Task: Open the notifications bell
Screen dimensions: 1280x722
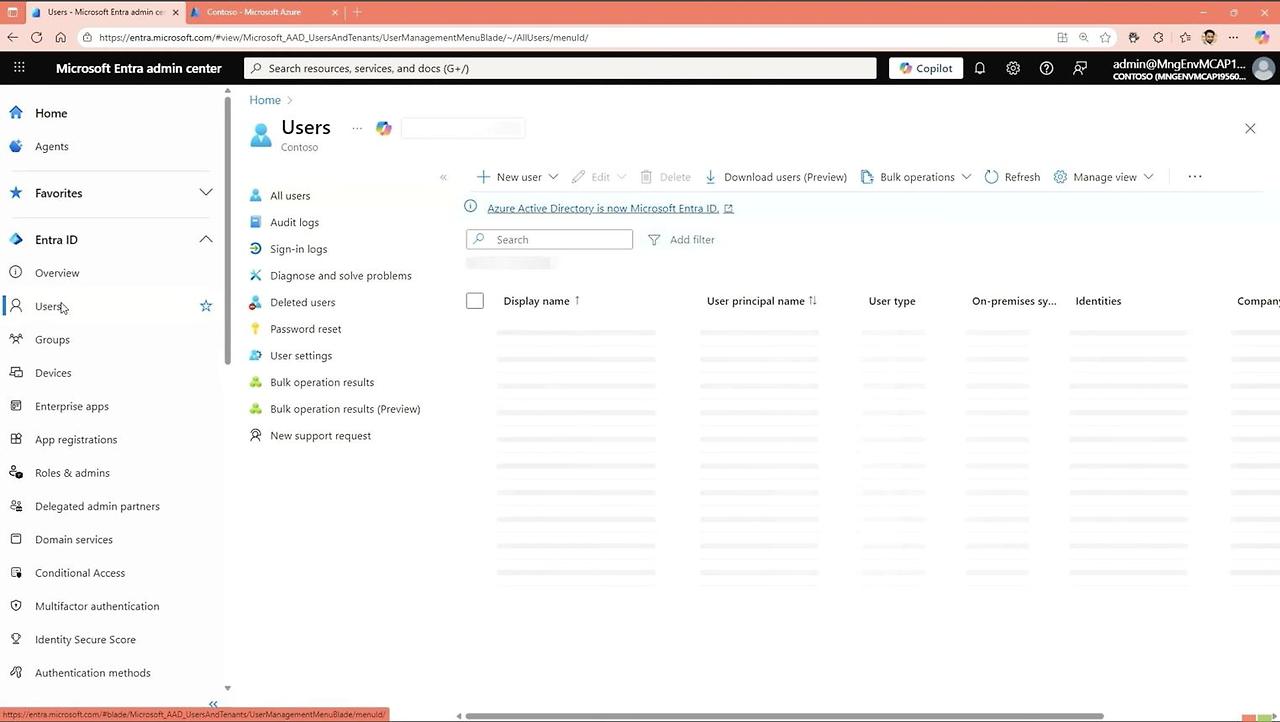Action: pos(980,68)
